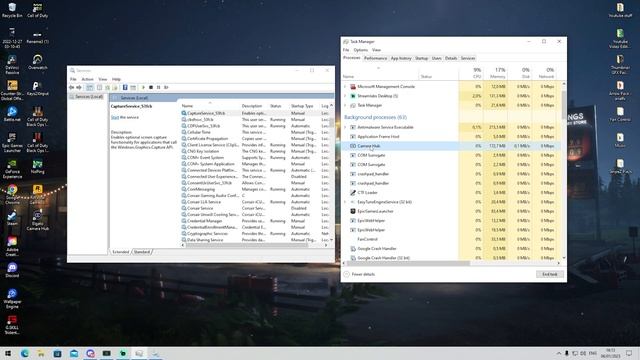The image size is (640, 360).
Task: Open the Overwatch desktop shortcut
Action: (x=37, y=62)
